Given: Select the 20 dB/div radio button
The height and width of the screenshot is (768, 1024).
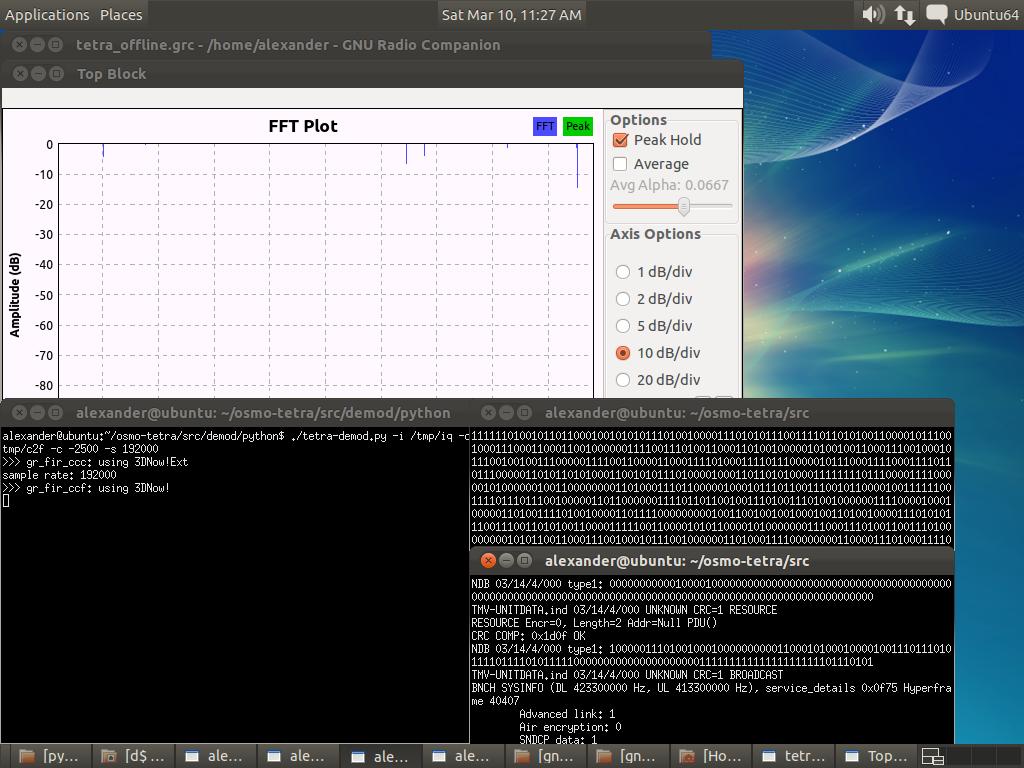Looking at the screenshot, I should pyautogui.click(x=623, y=379).
